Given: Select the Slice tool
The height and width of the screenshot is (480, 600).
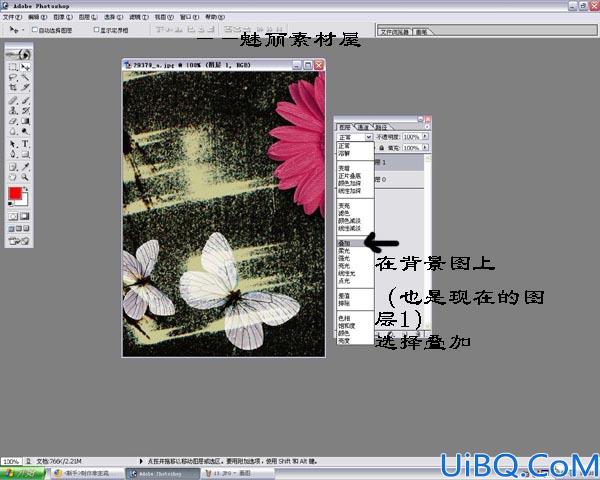Looking at the screenshot, I should [25, 87].
